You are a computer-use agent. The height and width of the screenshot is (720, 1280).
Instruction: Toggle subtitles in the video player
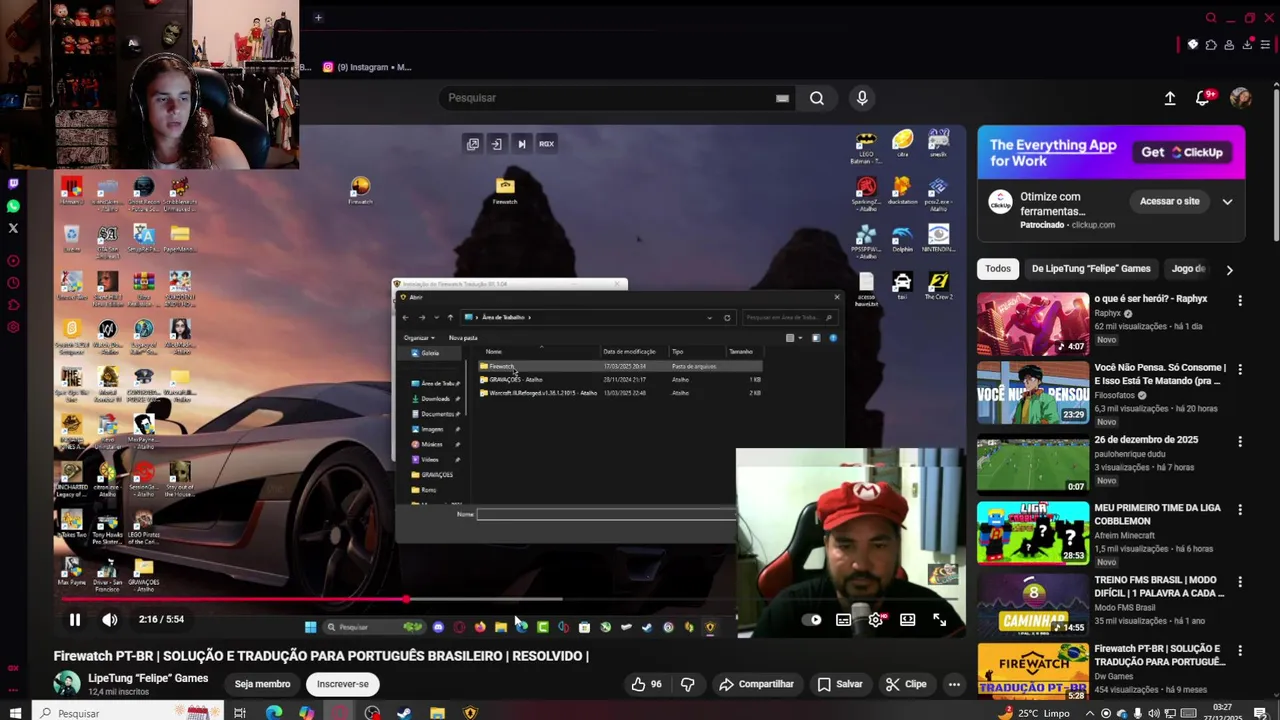coord(844,620)
